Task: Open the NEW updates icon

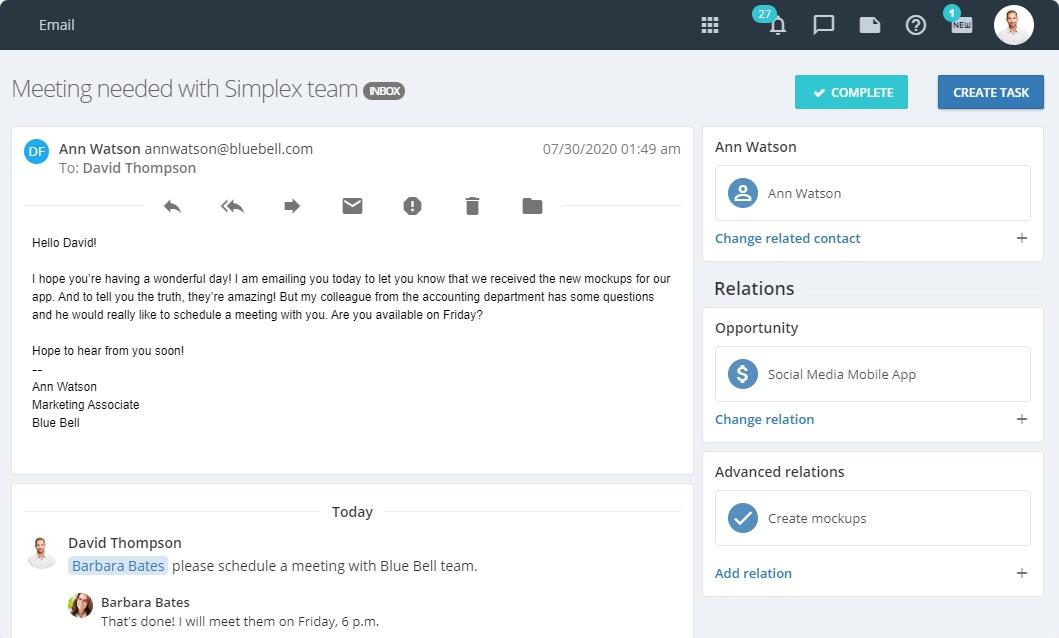Action: [962, 25]
